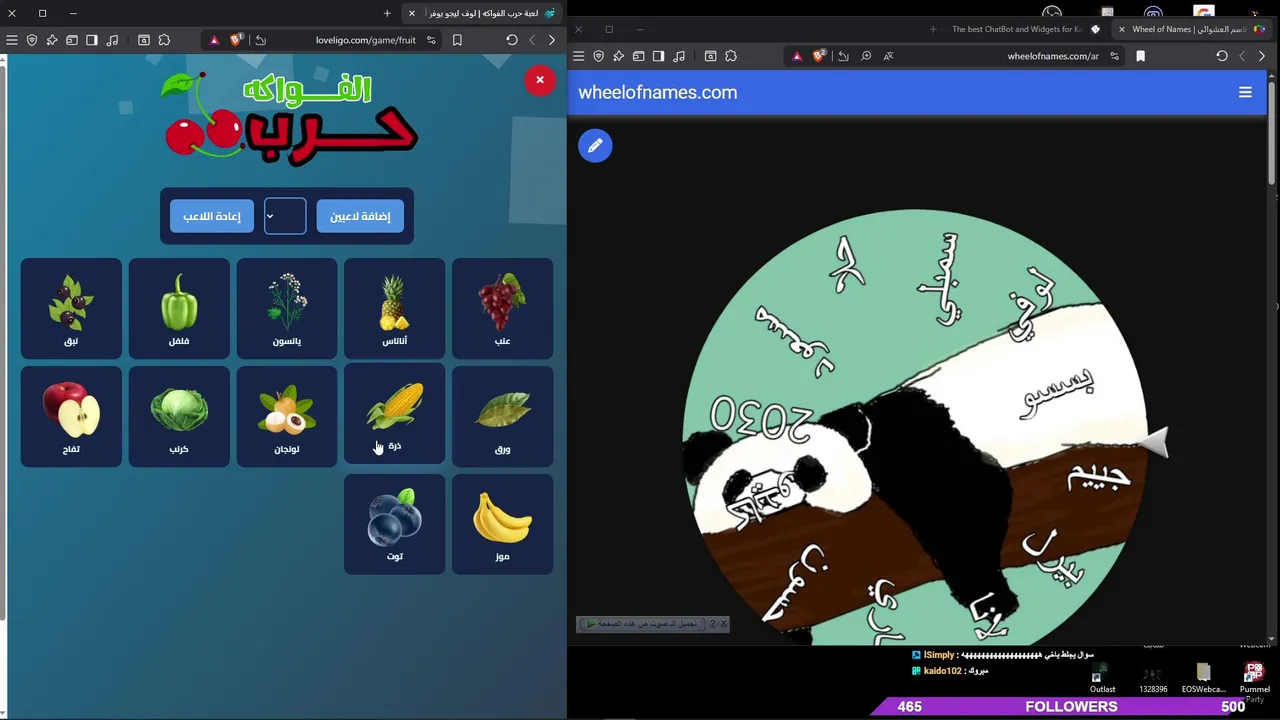This screenshot has height=720, width=1280.
Task: Click the إعادة اللاعب button
Action: pyautogui.click(x=212, y=216)
